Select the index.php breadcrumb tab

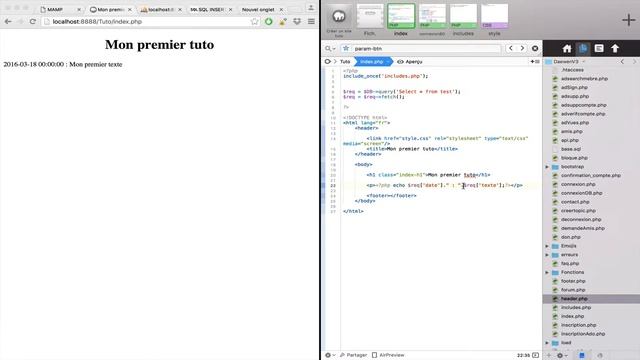coord(372,62)
